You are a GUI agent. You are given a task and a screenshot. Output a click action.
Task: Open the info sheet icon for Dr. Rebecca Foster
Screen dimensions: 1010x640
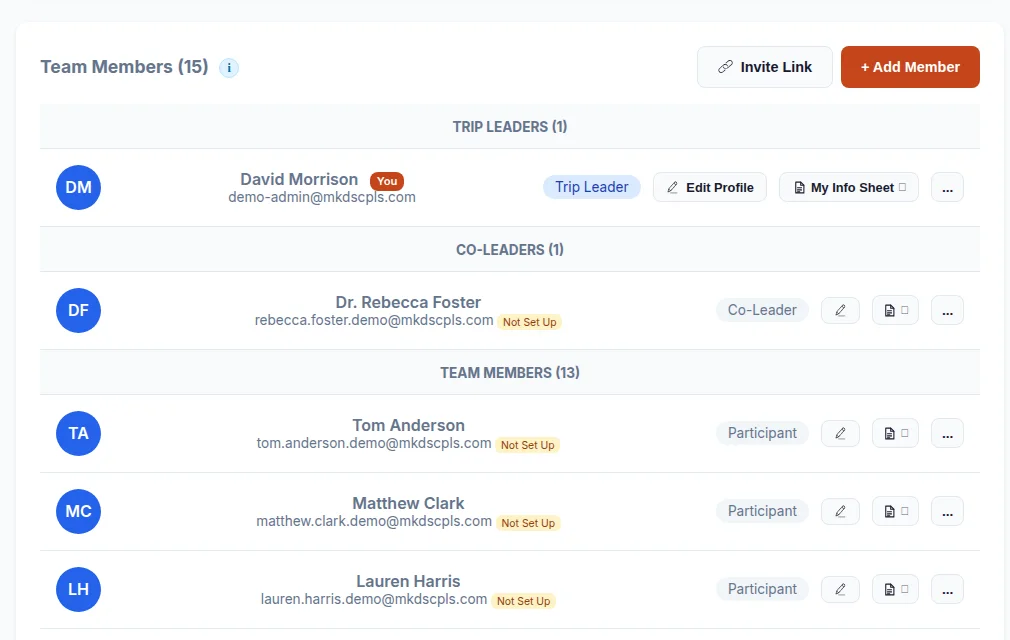click(895, 310)
